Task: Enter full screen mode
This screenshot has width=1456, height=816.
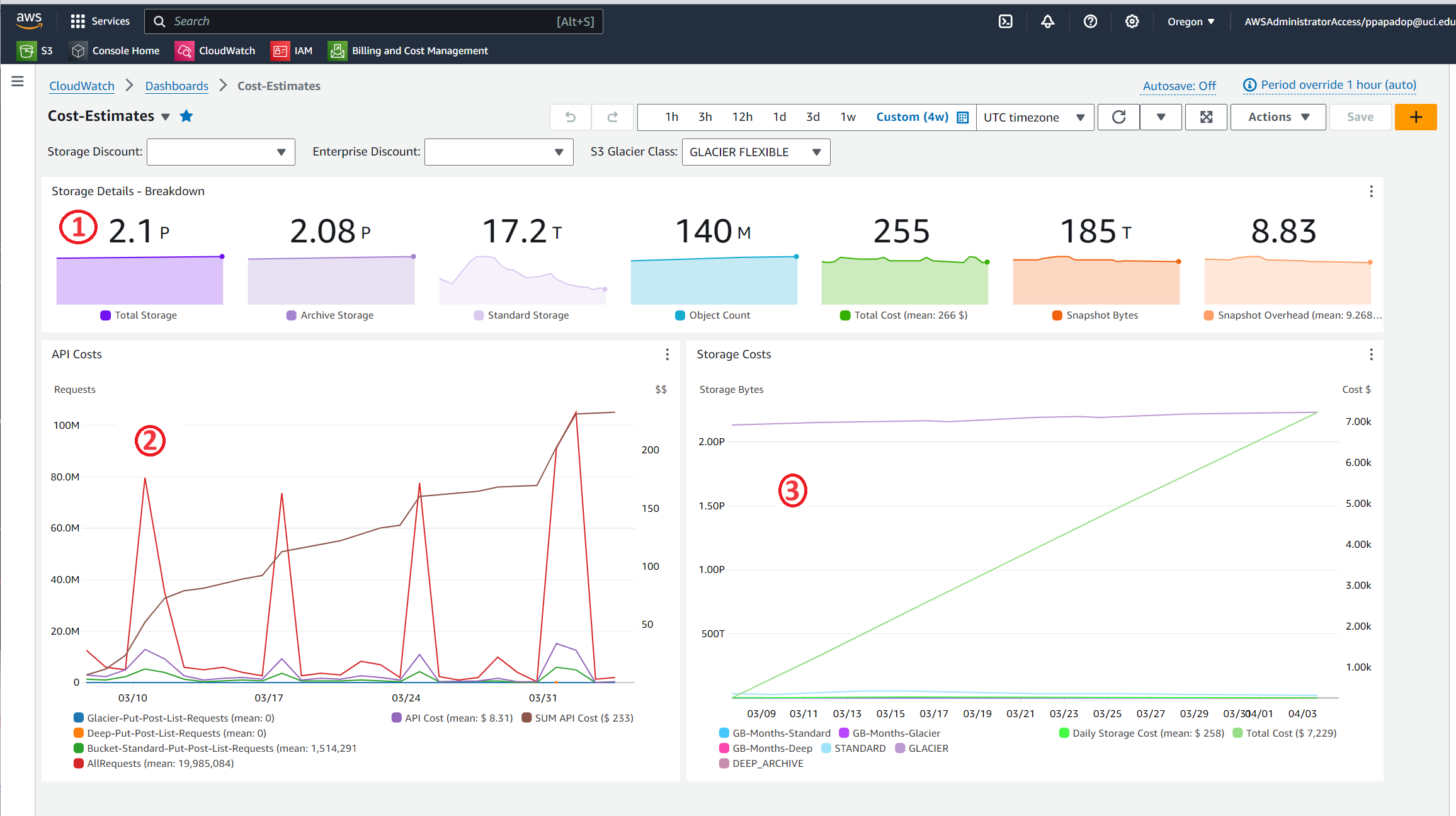Action: (1206, 117)
